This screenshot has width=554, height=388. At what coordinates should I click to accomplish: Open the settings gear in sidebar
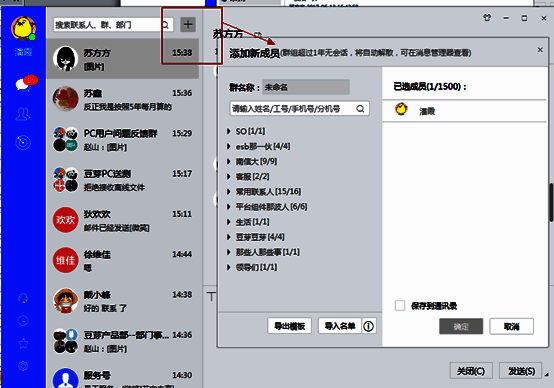23,365
